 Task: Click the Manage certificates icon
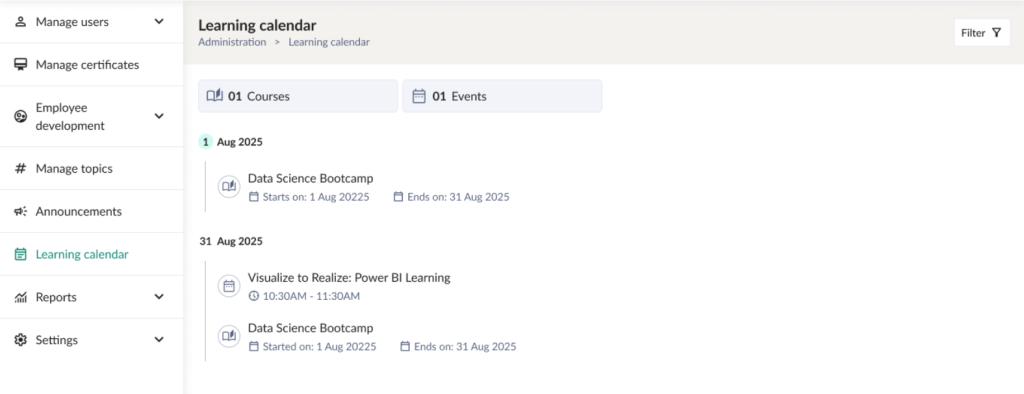click(20, 65)
